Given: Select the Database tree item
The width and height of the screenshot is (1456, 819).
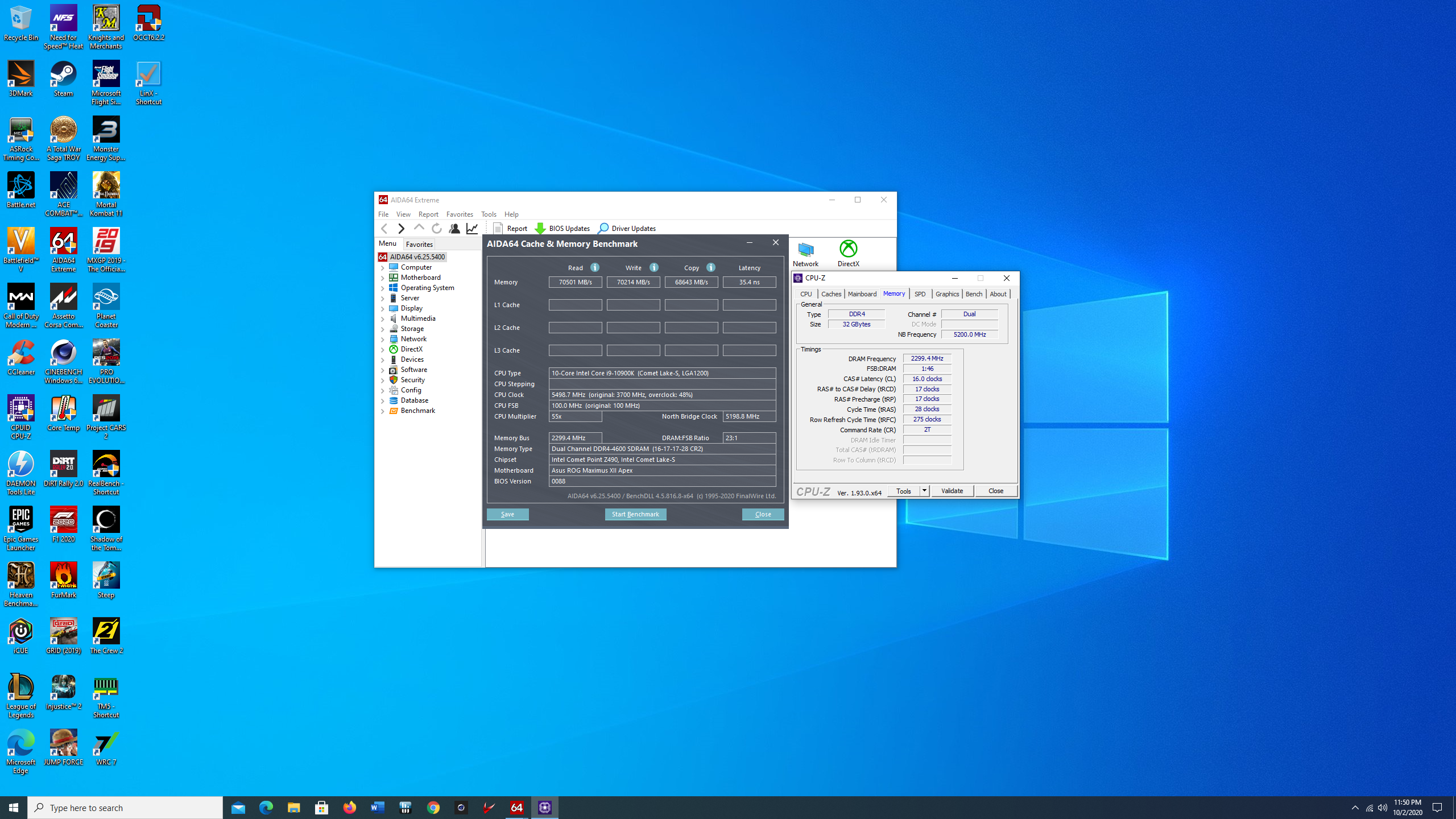Looking at the screenshot, I should (414, 400).
